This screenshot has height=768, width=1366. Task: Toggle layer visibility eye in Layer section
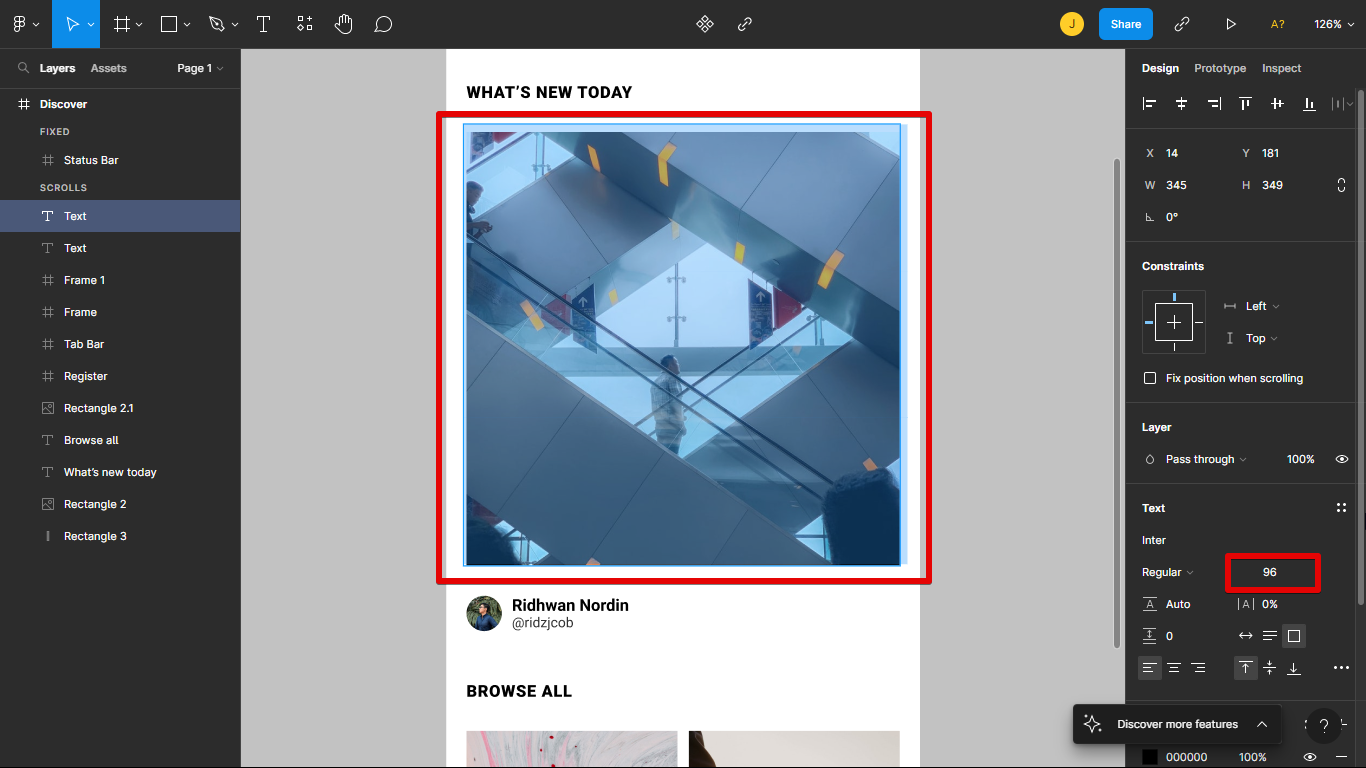pyautogui.click(x=1342, y=459)
